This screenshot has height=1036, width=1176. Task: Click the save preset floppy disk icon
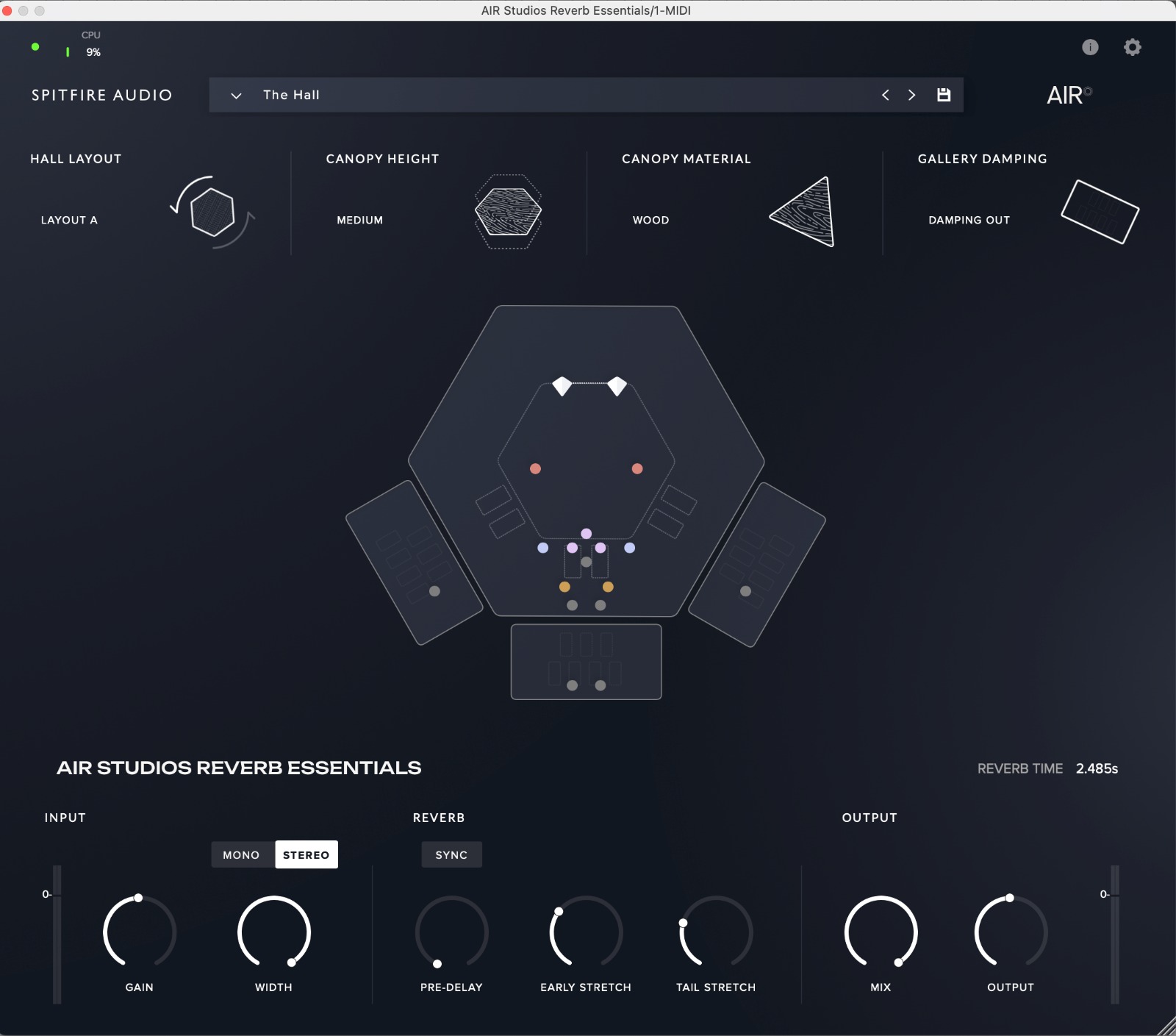coord(944,95)
